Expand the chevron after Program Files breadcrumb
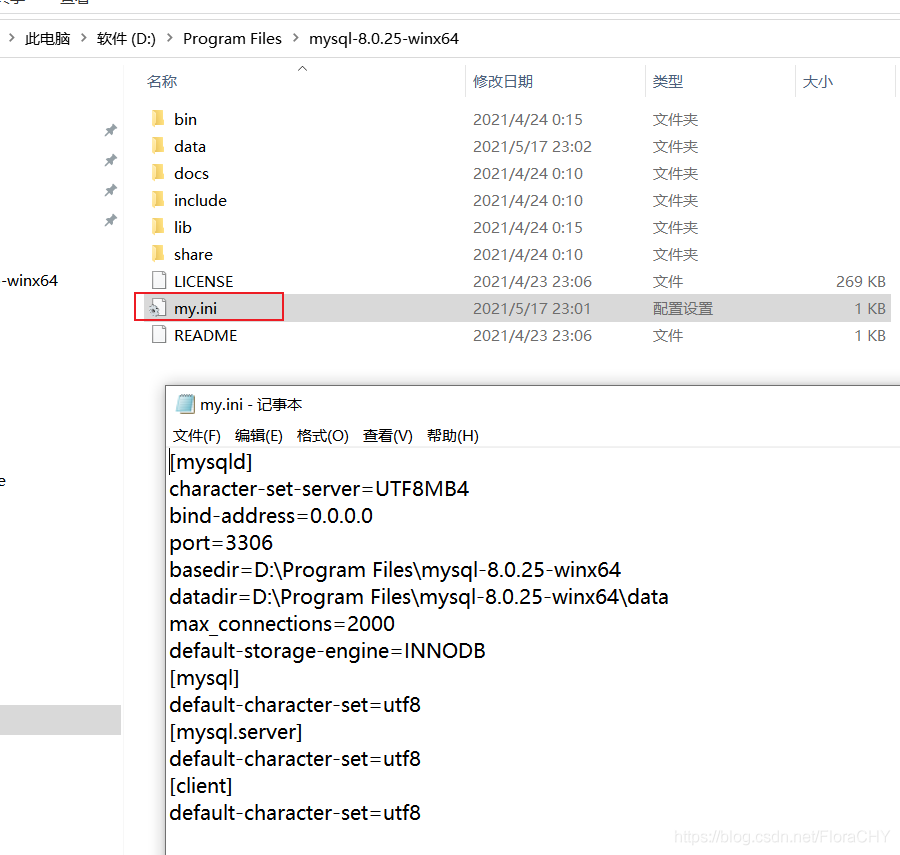Image resolution: width=900 pixels, height=855 pixels. click(296, 38)
